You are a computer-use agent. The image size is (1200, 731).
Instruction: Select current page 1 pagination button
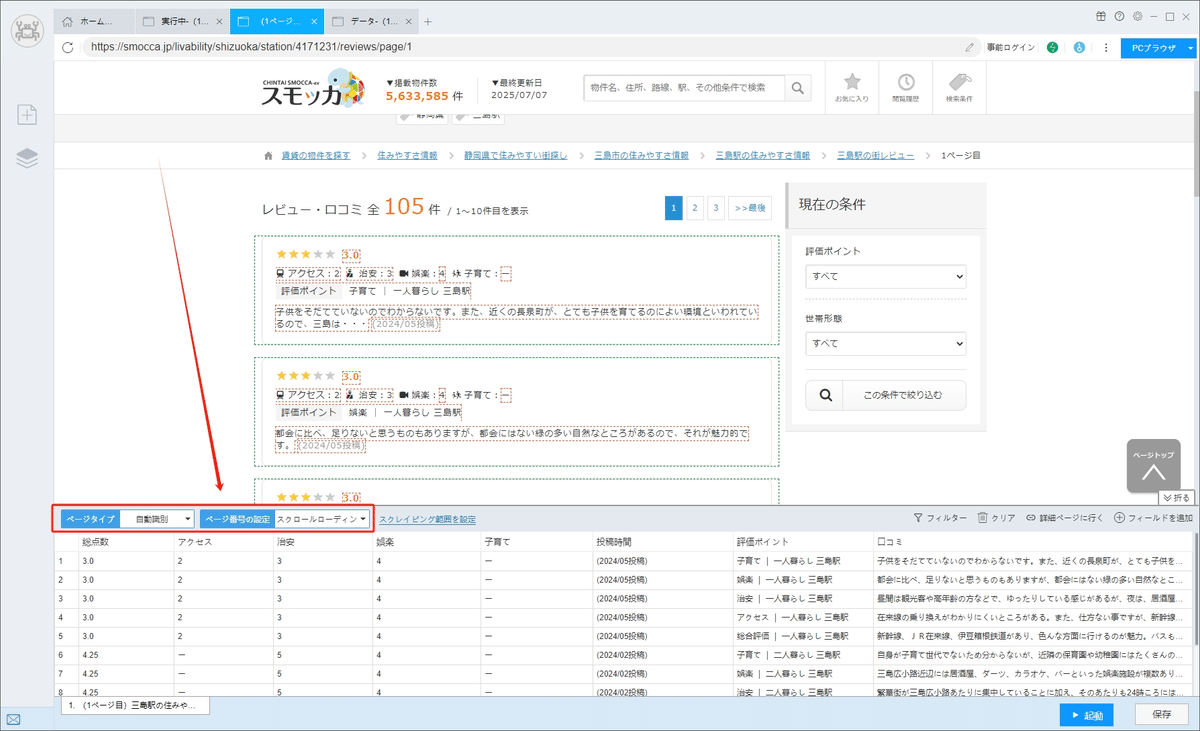tap(674, 208)
